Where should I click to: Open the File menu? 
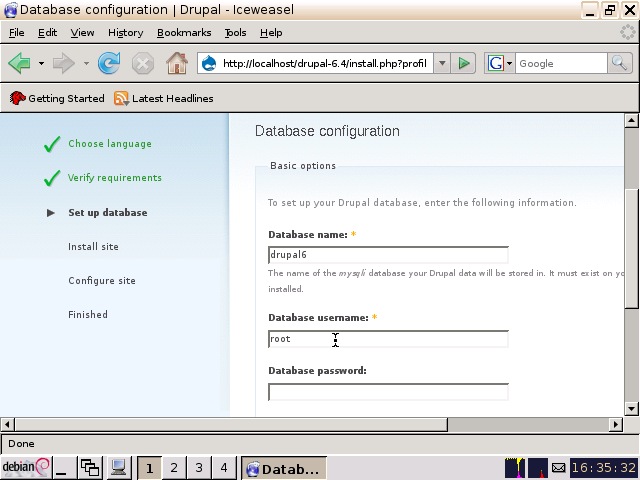[17, 33]
